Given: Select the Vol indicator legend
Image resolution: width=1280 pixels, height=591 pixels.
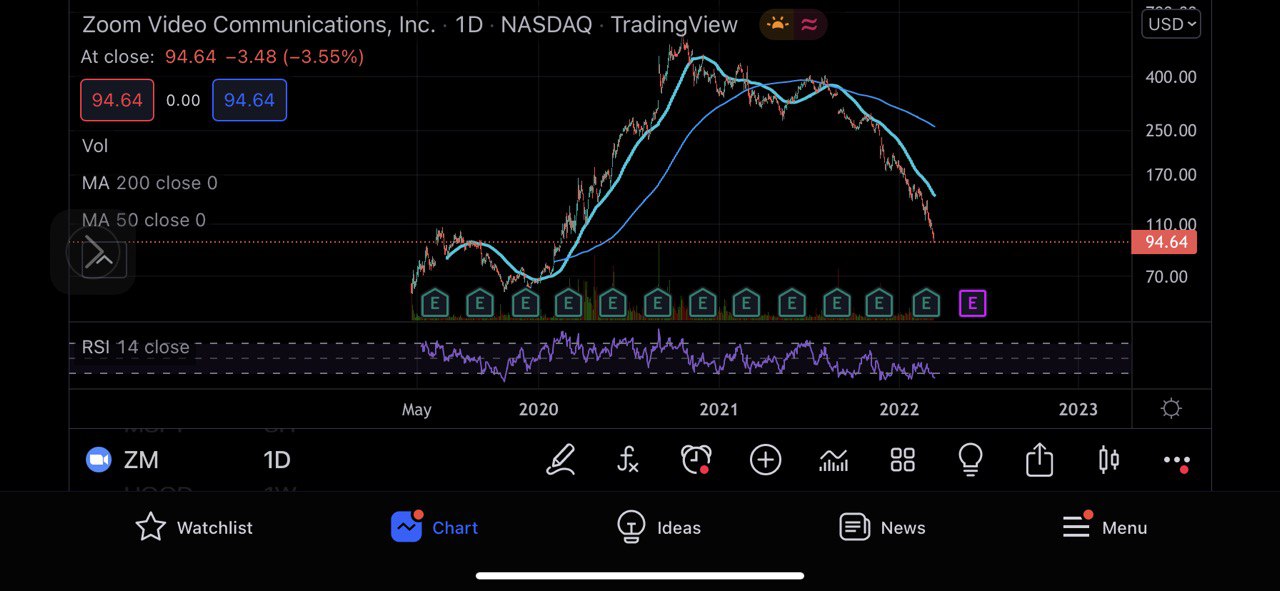Looking at the screenshot, I should click(x=95, y=146).
